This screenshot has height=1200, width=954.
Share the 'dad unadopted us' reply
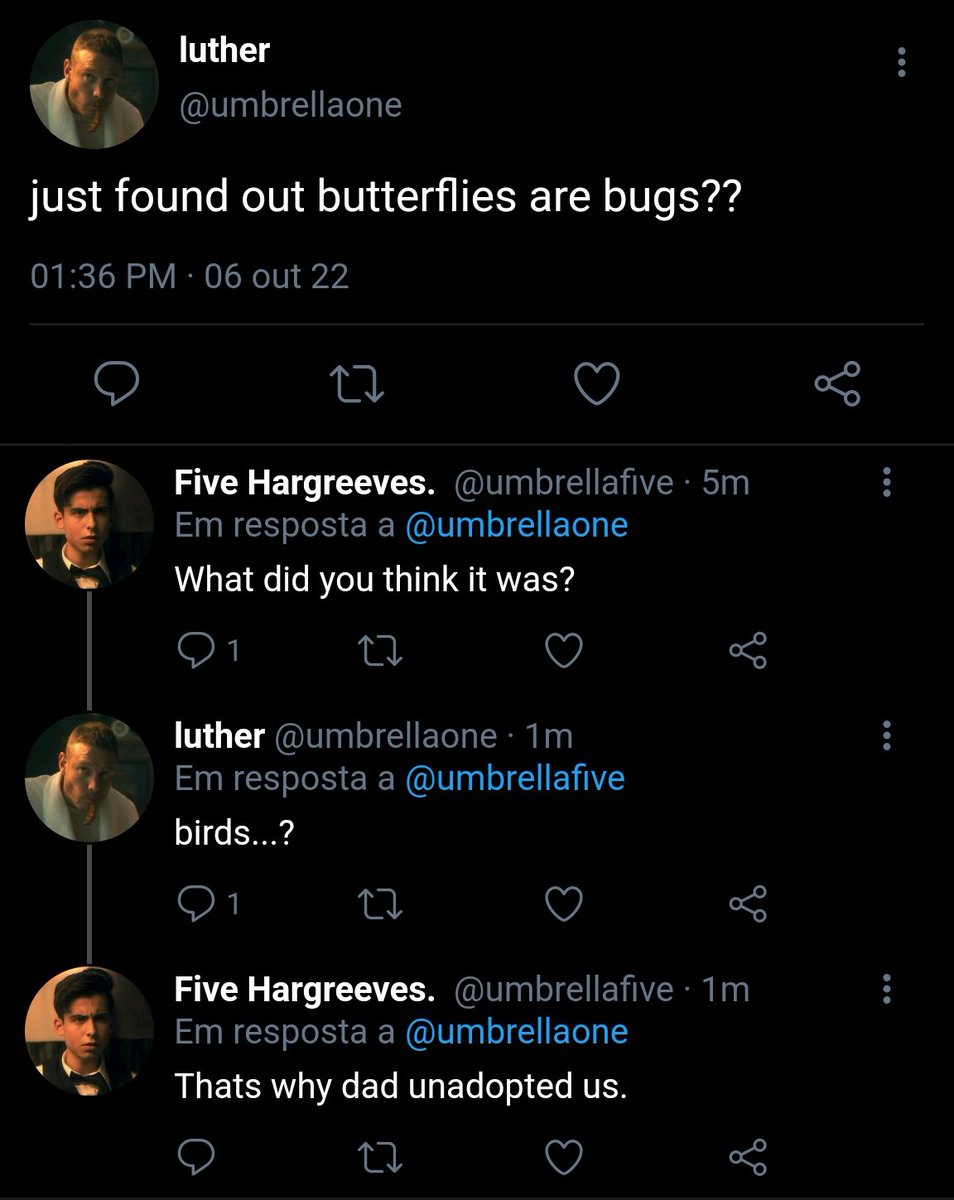point(748,1157)
